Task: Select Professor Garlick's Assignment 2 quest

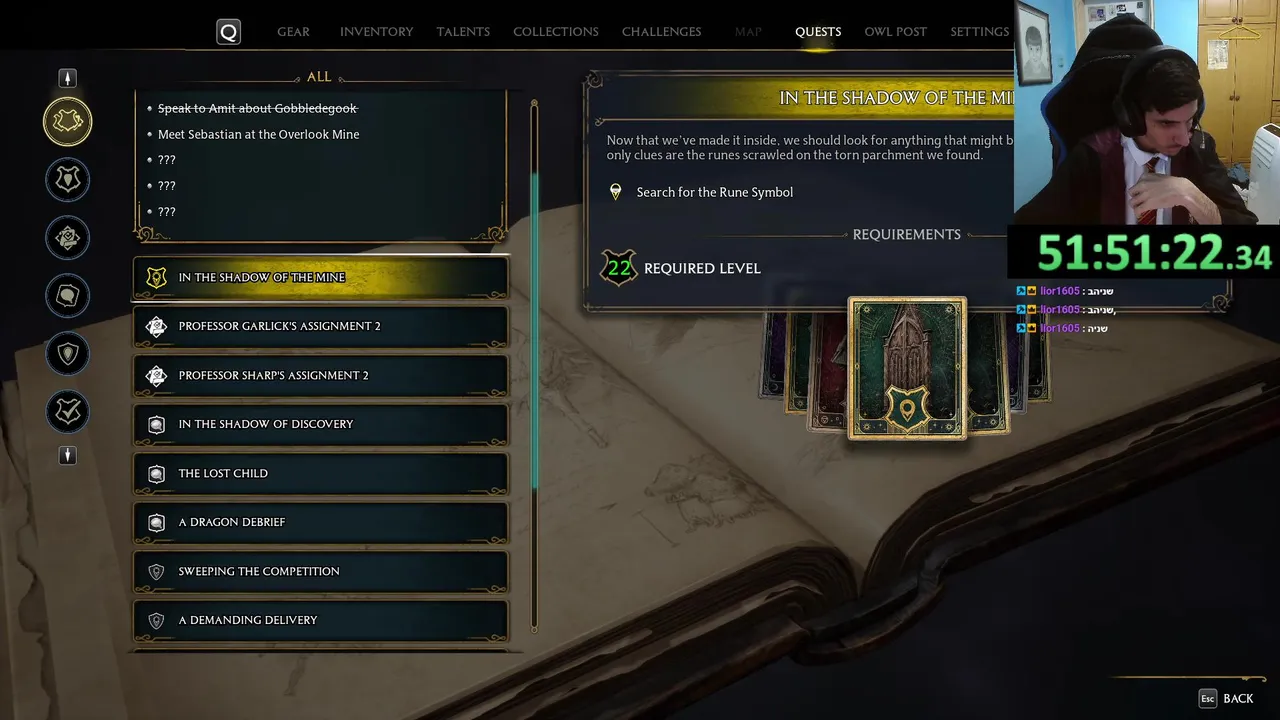Action: (x=321, y=326)
